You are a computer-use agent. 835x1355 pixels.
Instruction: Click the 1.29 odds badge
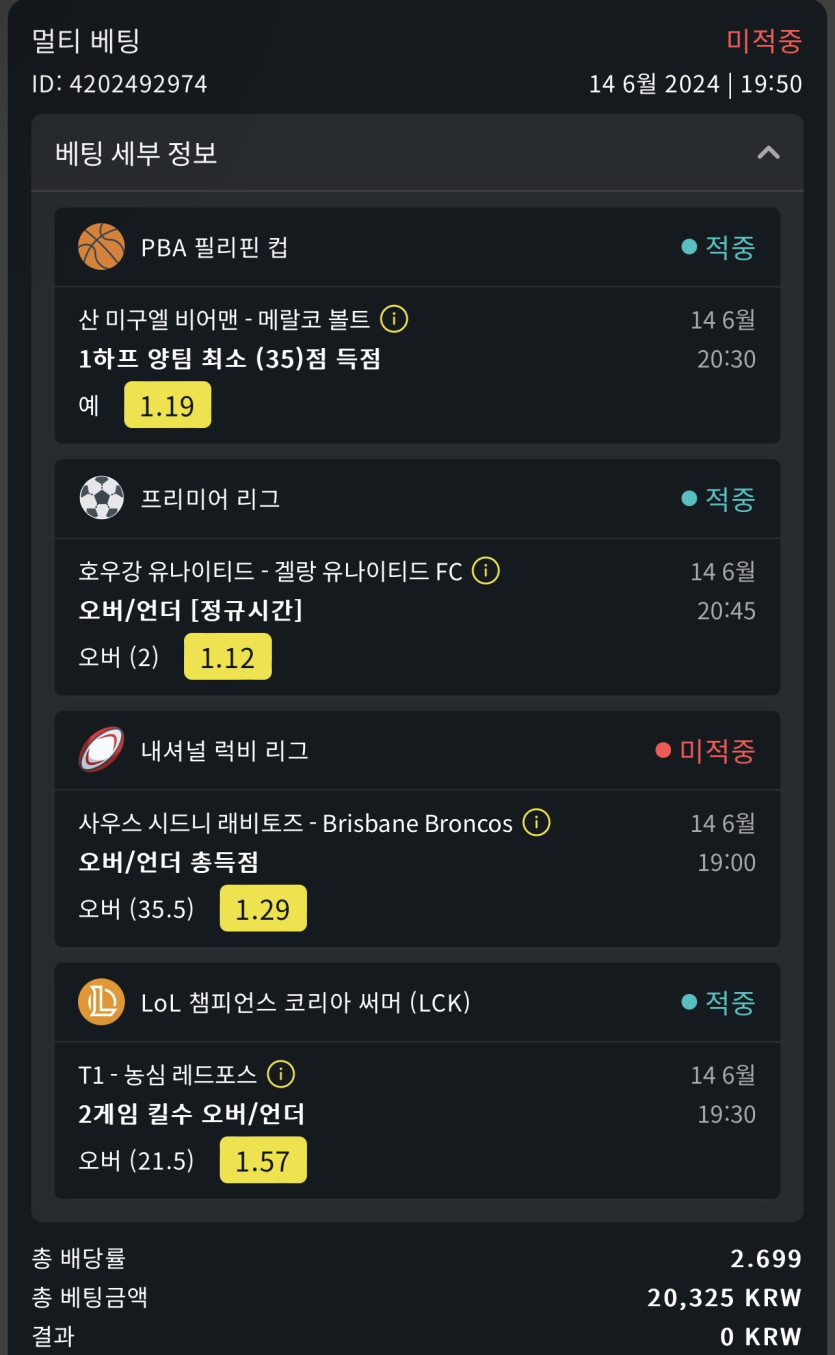coord(262,909)
